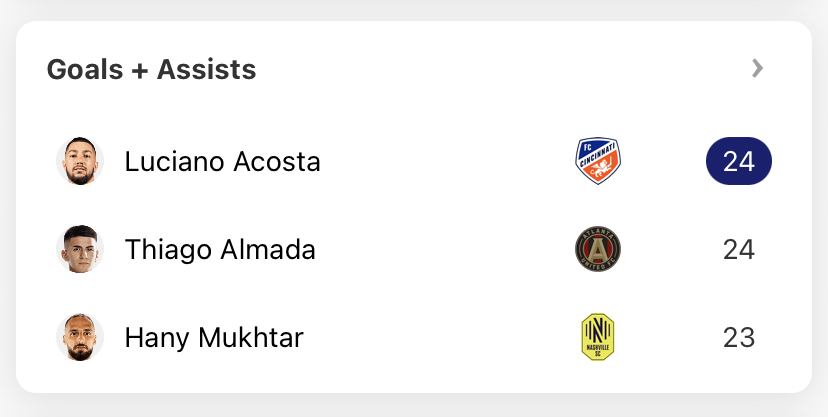Select Hany Mukhtar's profile picture
828x417 pixels.
click(x=80, y=337)
